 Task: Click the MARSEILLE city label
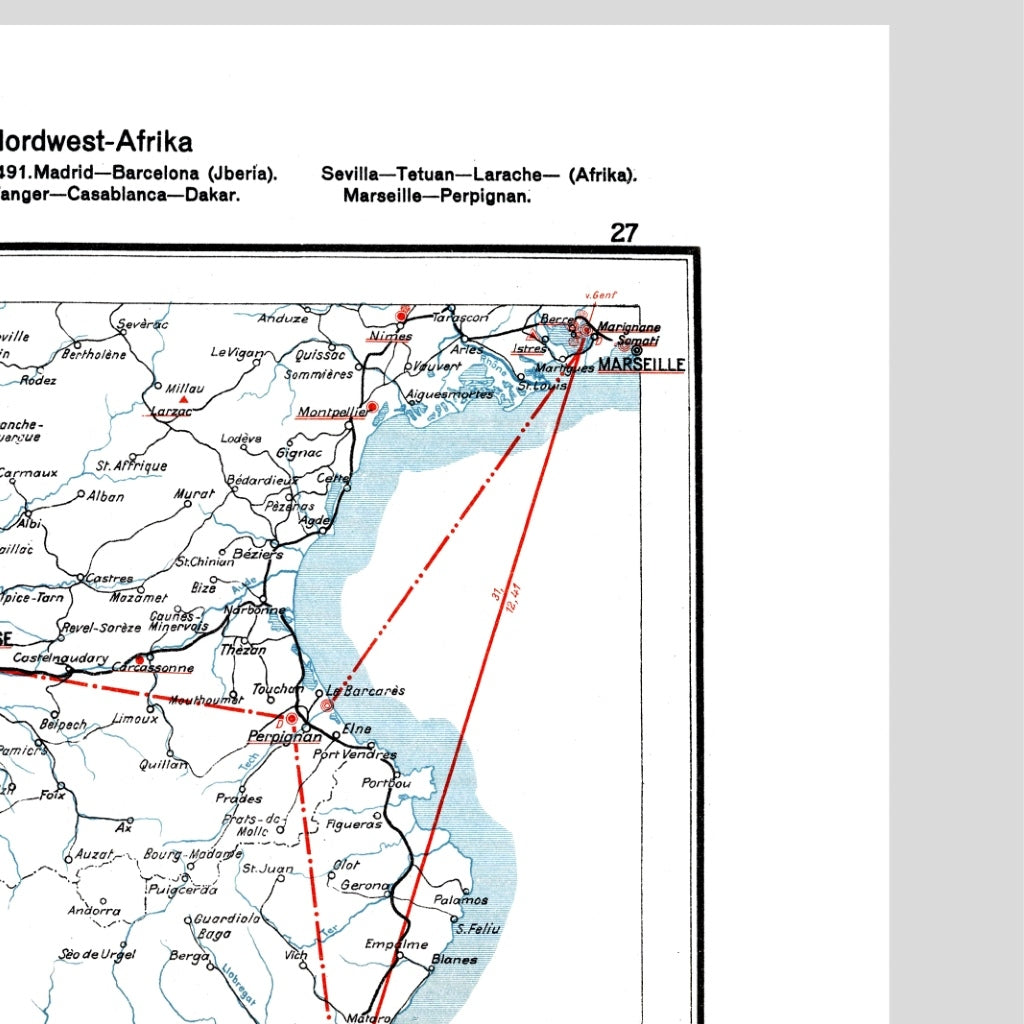pyautogui.click(x=641, y=364)
